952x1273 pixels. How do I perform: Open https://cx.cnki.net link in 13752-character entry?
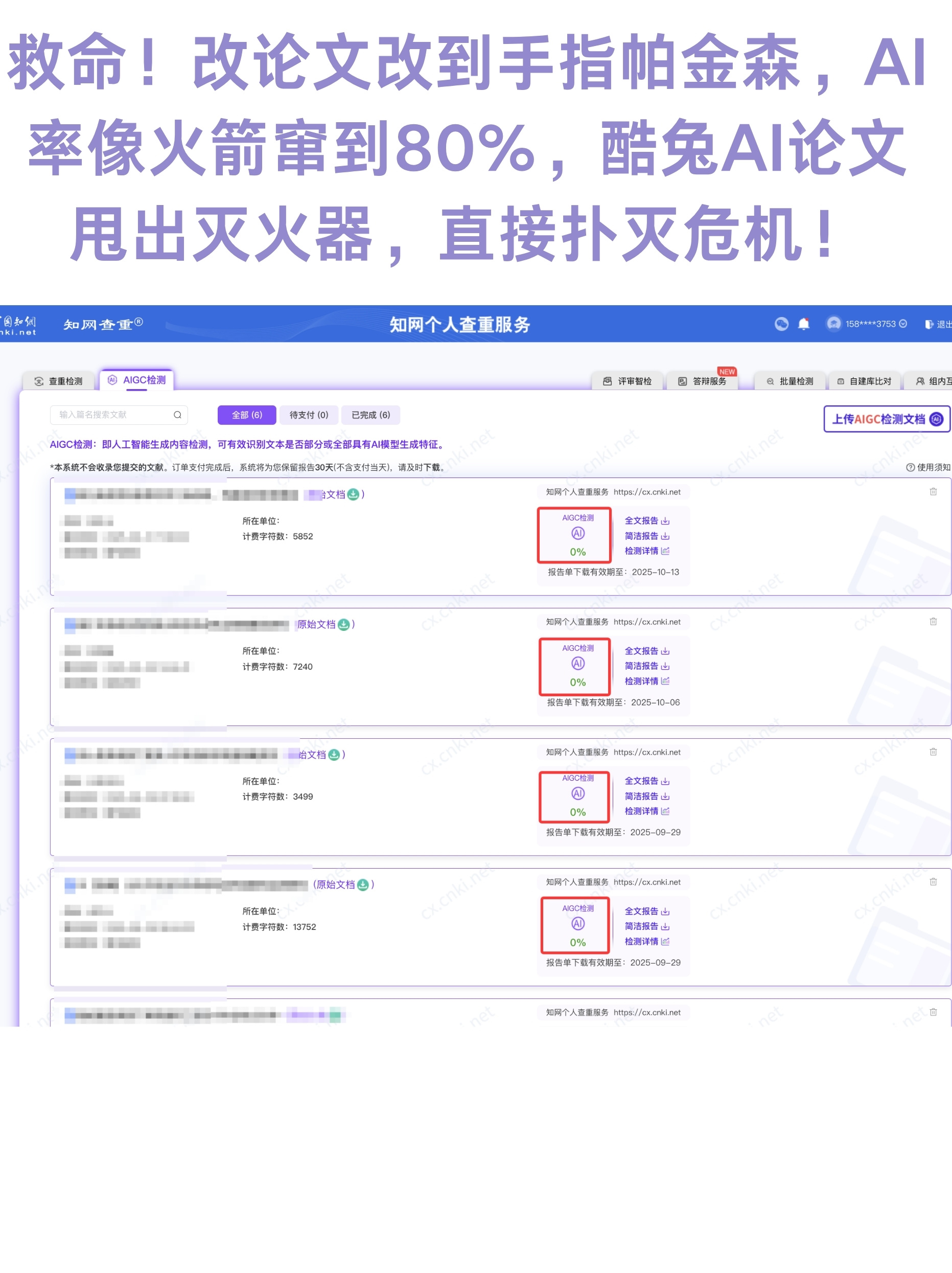click(647, 882)
